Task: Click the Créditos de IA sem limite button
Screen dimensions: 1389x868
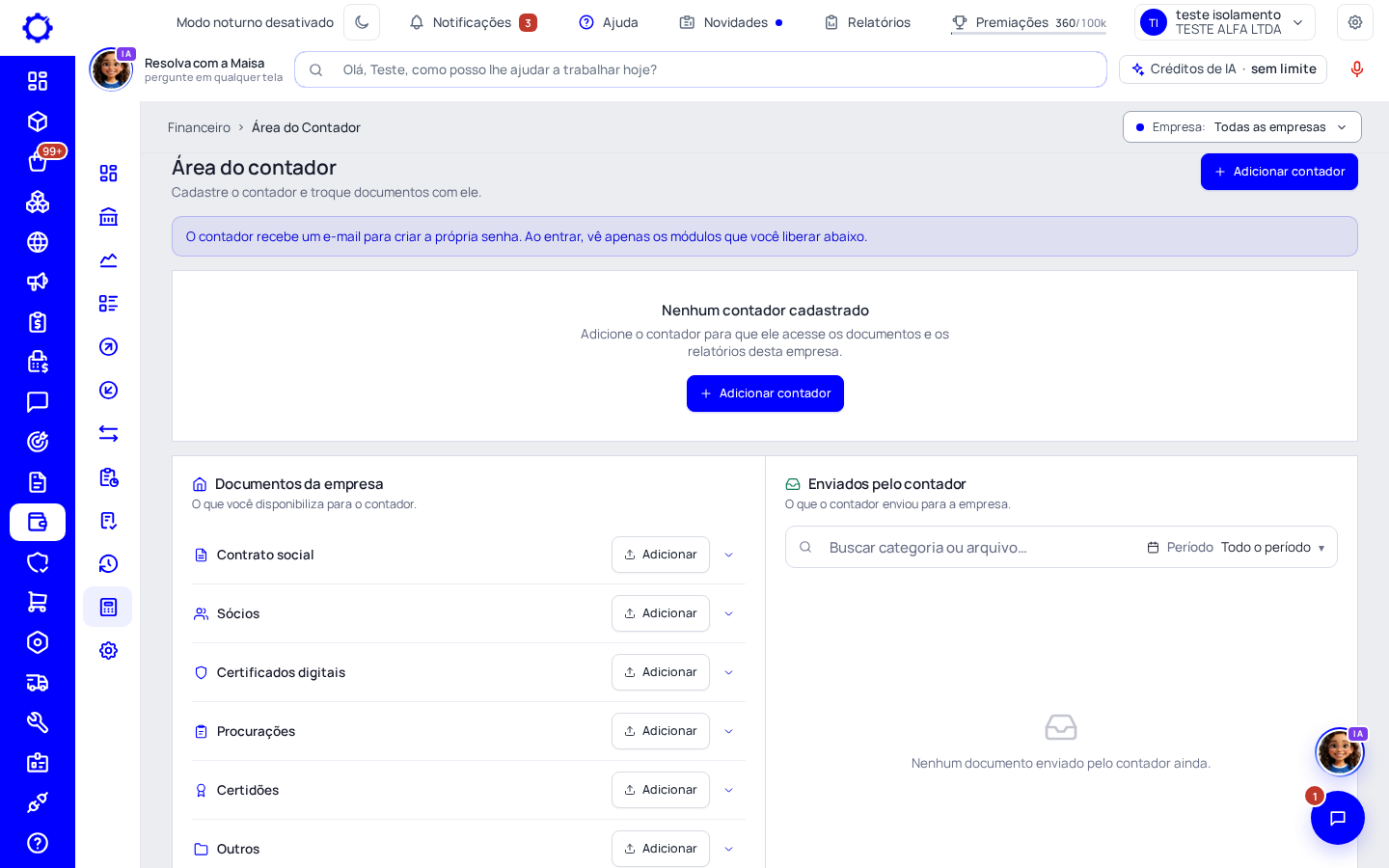Action: 1223,69
